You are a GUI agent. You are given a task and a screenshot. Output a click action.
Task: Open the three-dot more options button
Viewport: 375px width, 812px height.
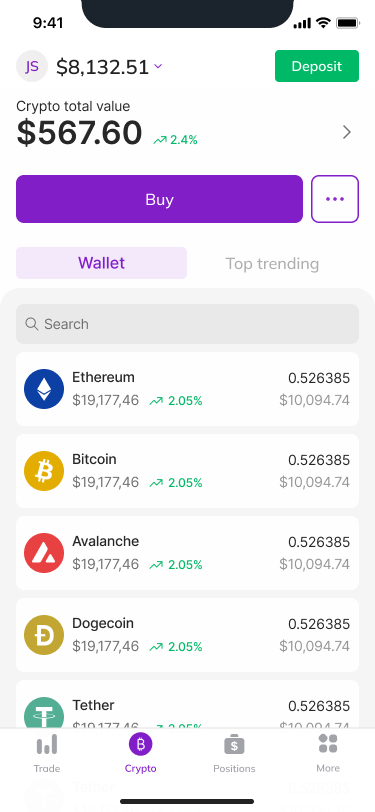(x=335, y=199)
